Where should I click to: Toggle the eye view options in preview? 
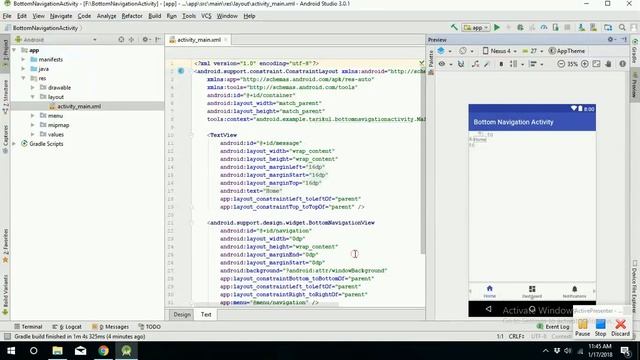tap(444, 64)
